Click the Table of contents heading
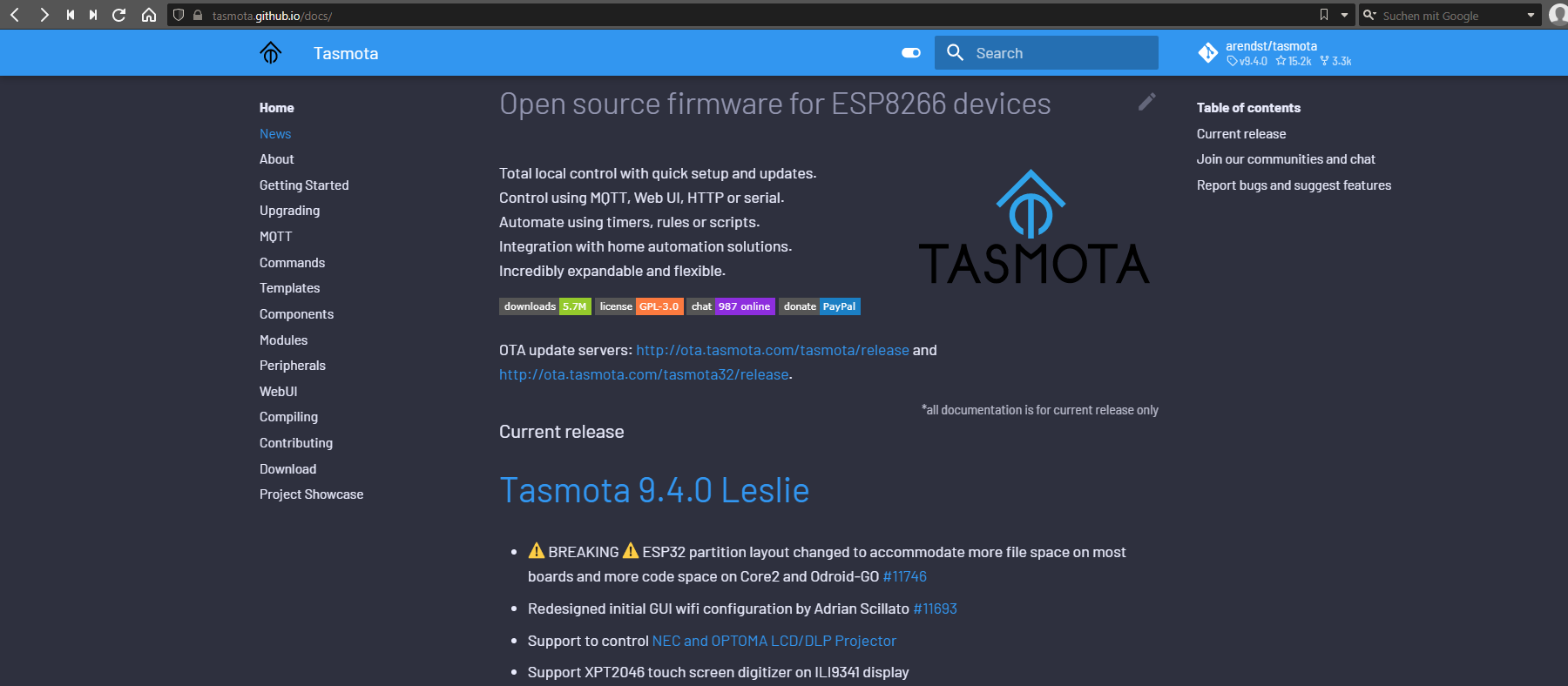Screen dimensions: 1568x686 click(1248, 108)
